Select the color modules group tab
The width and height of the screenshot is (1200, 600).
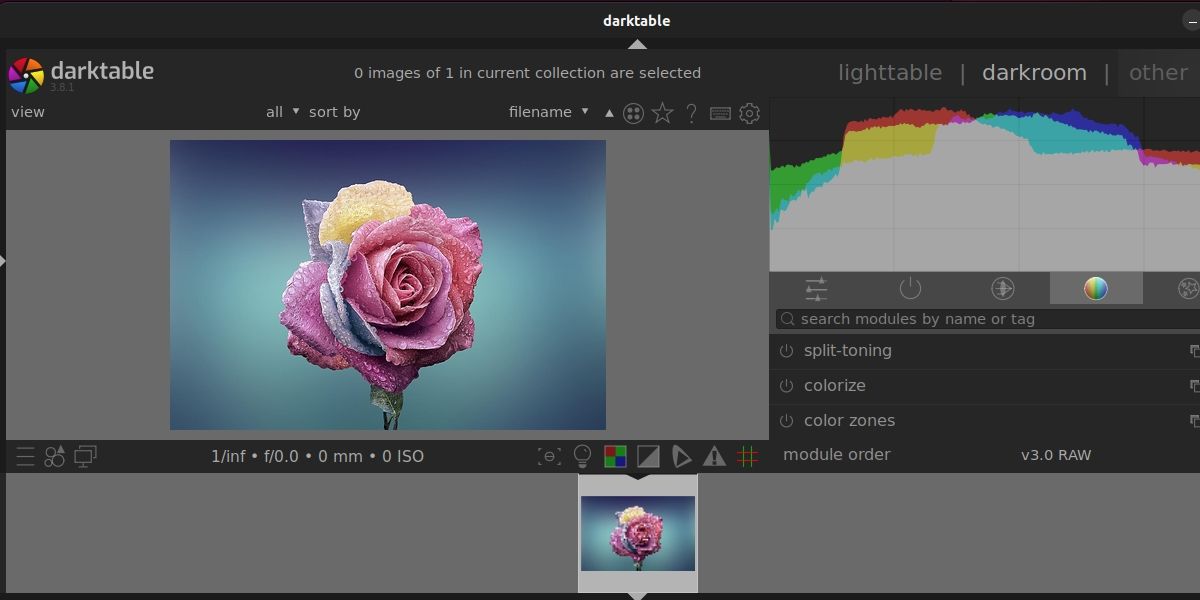[1096, 289]
